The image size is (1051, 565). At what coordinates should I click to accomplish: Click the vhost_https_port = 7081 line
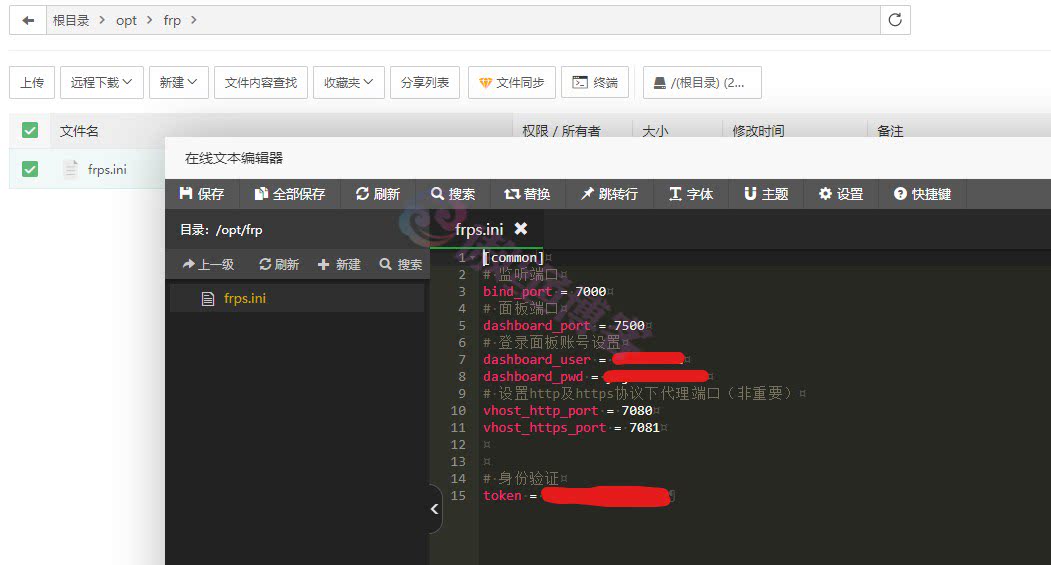click(572, 427)
